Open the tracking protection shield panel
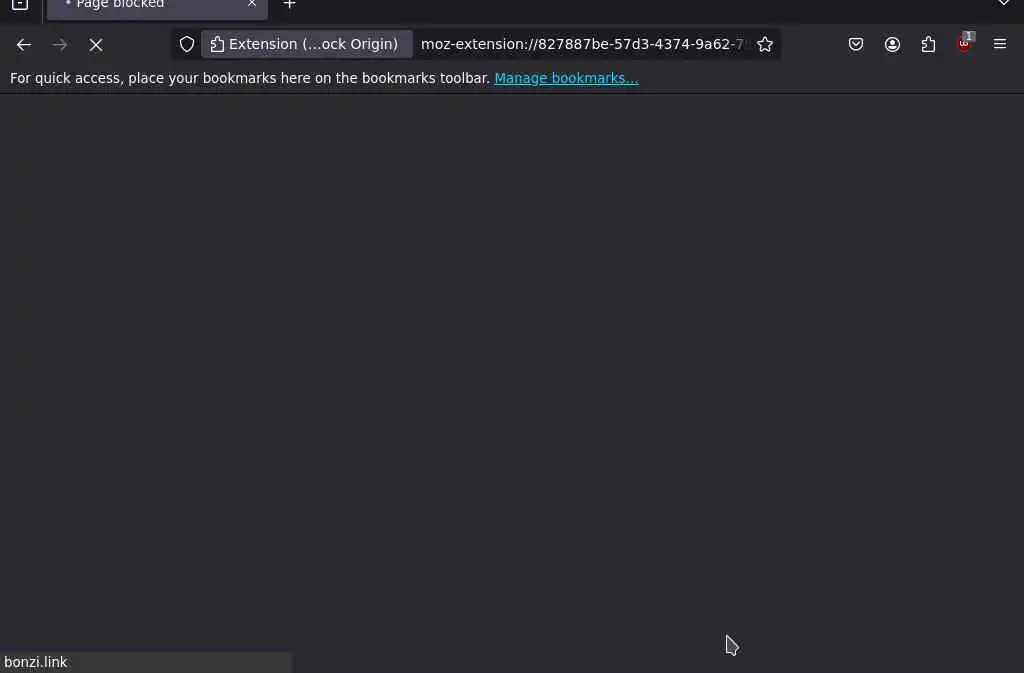The image size is (1024, 673). (x=187, y=44)
